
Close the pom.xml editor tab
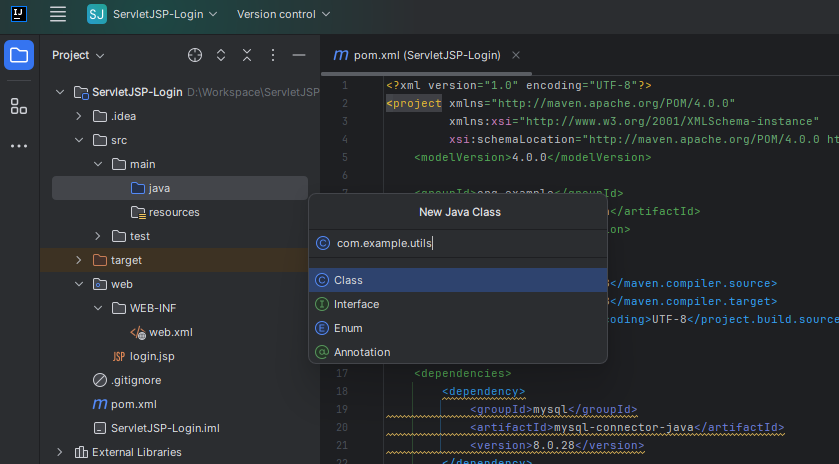[x=516, y=55]
